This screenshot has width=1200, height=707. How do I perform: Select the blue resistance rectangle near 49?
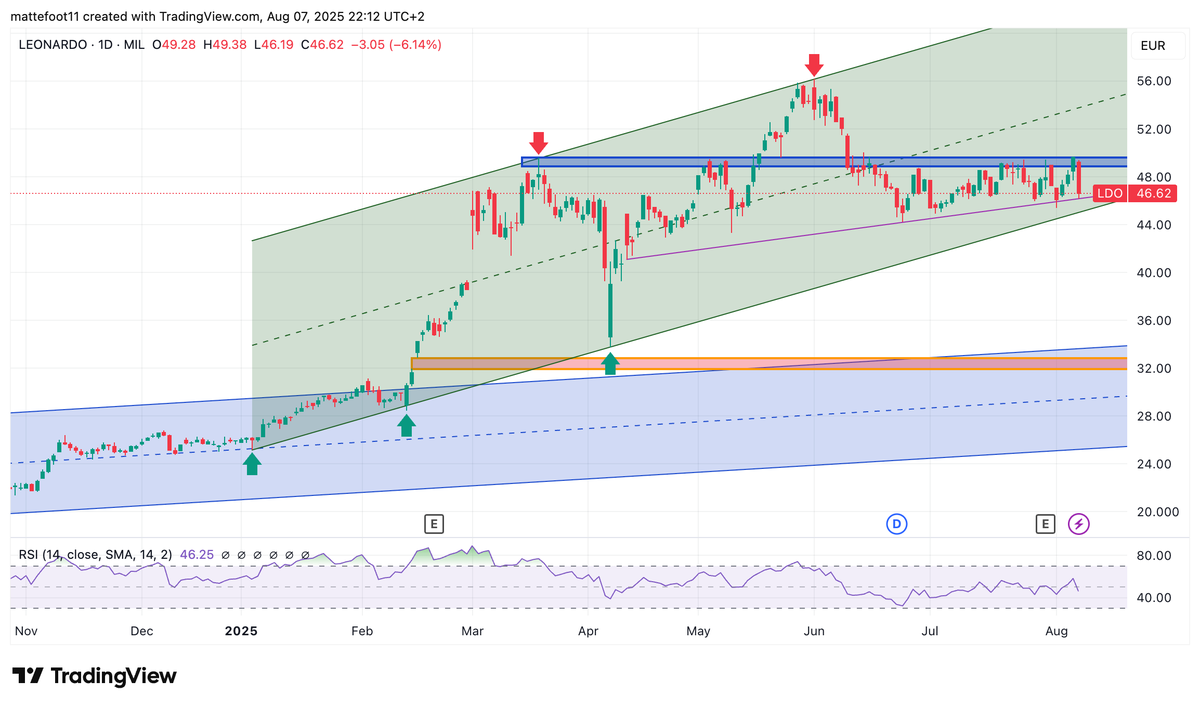pos(824,162)
